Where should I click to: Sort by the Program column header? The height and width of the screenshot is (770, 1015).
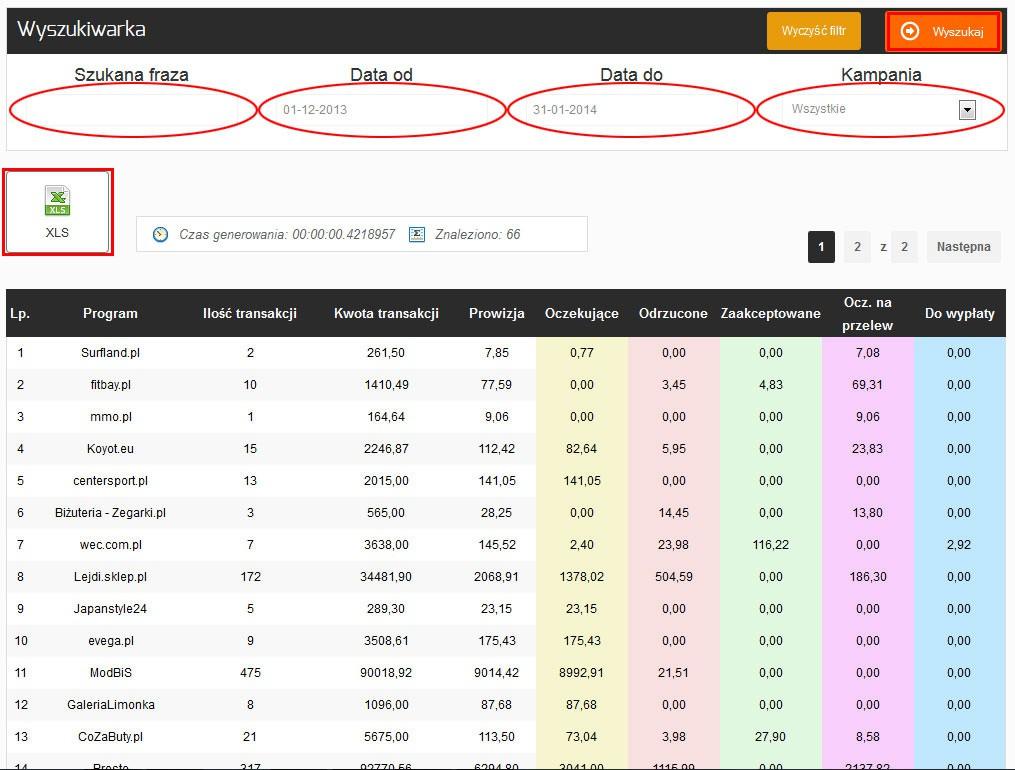(x=110, y=313)
